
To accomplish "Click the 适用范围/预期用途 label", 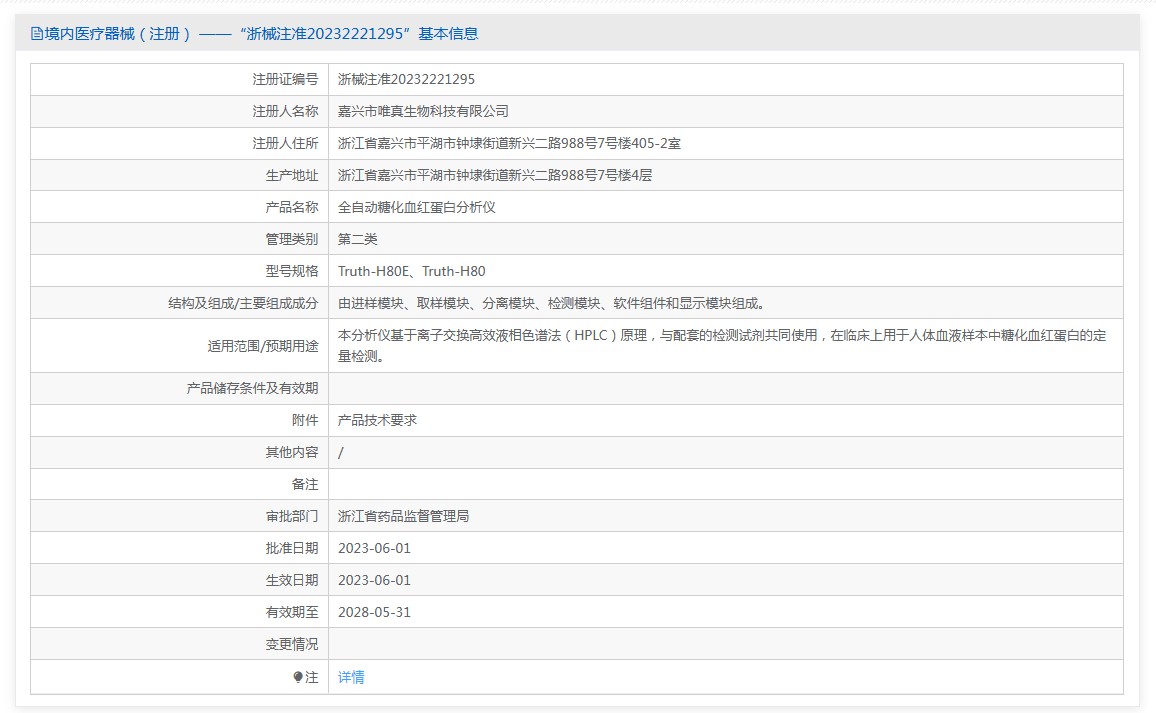I will [262, 346].
